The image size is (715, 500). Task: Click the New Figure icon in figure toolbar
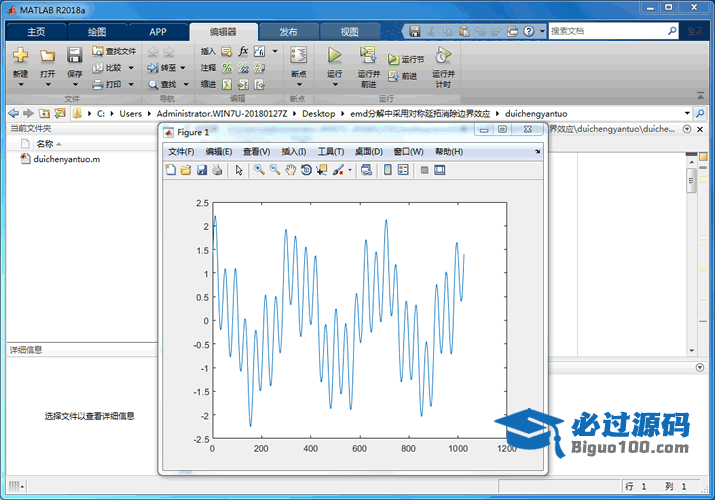pyautogui.click(x=171, y=170)
